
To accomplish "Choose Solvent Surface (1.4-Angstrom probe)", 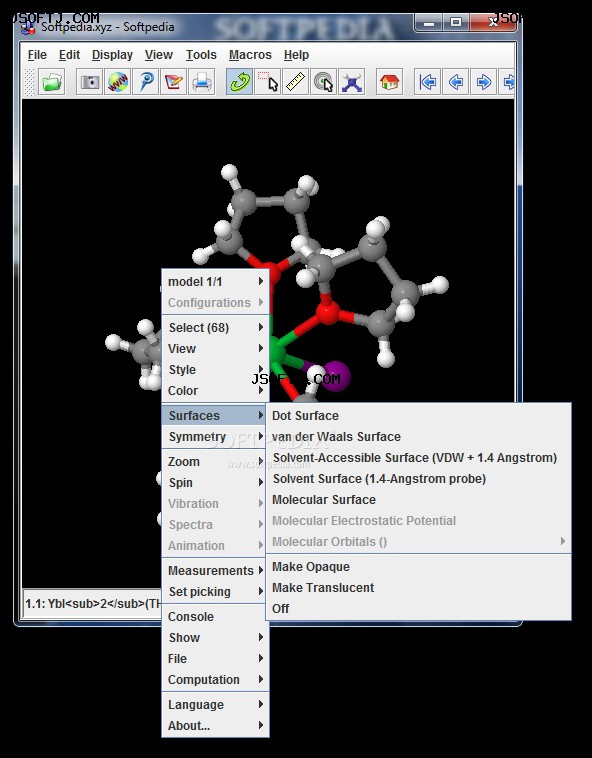I will pyautogui.click(x=419, y=479).
